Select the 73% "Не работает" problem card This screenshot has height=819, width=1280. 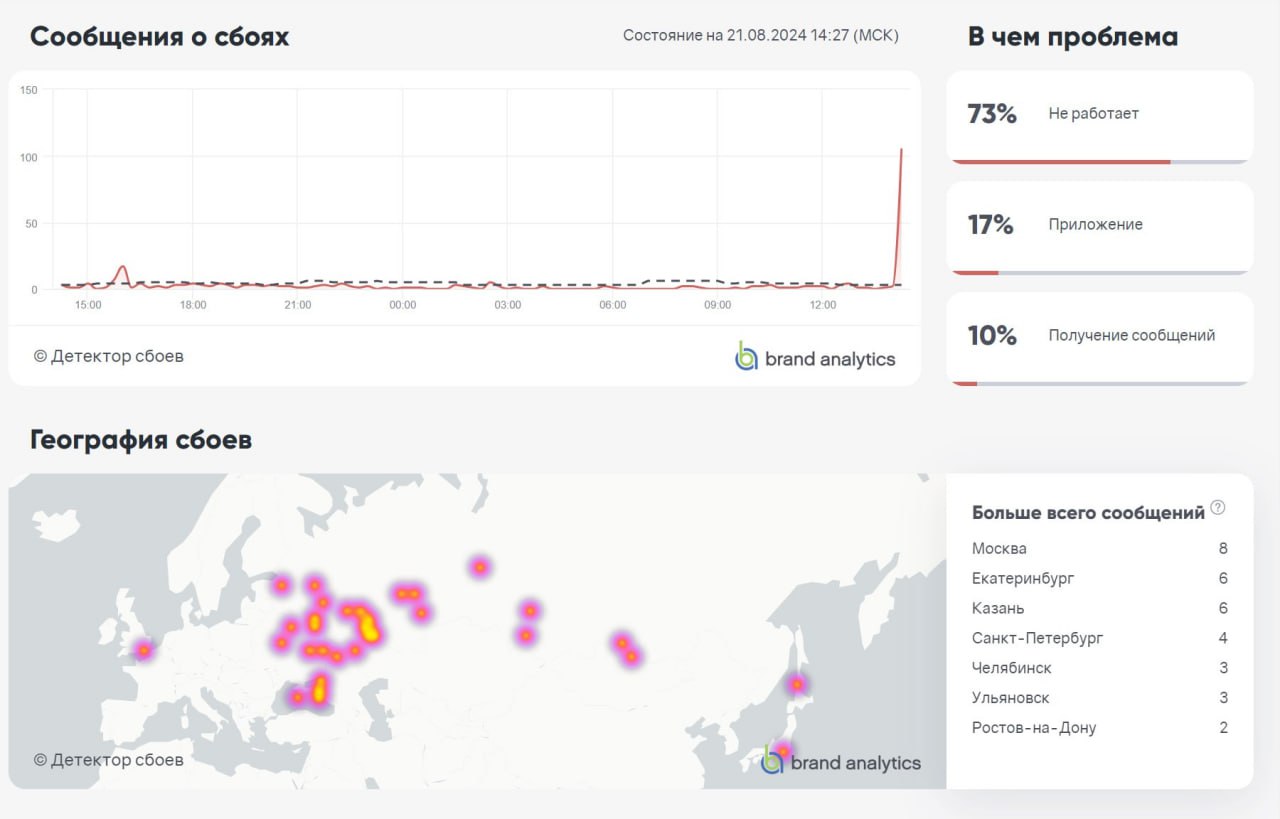(x=1098, y=115)
